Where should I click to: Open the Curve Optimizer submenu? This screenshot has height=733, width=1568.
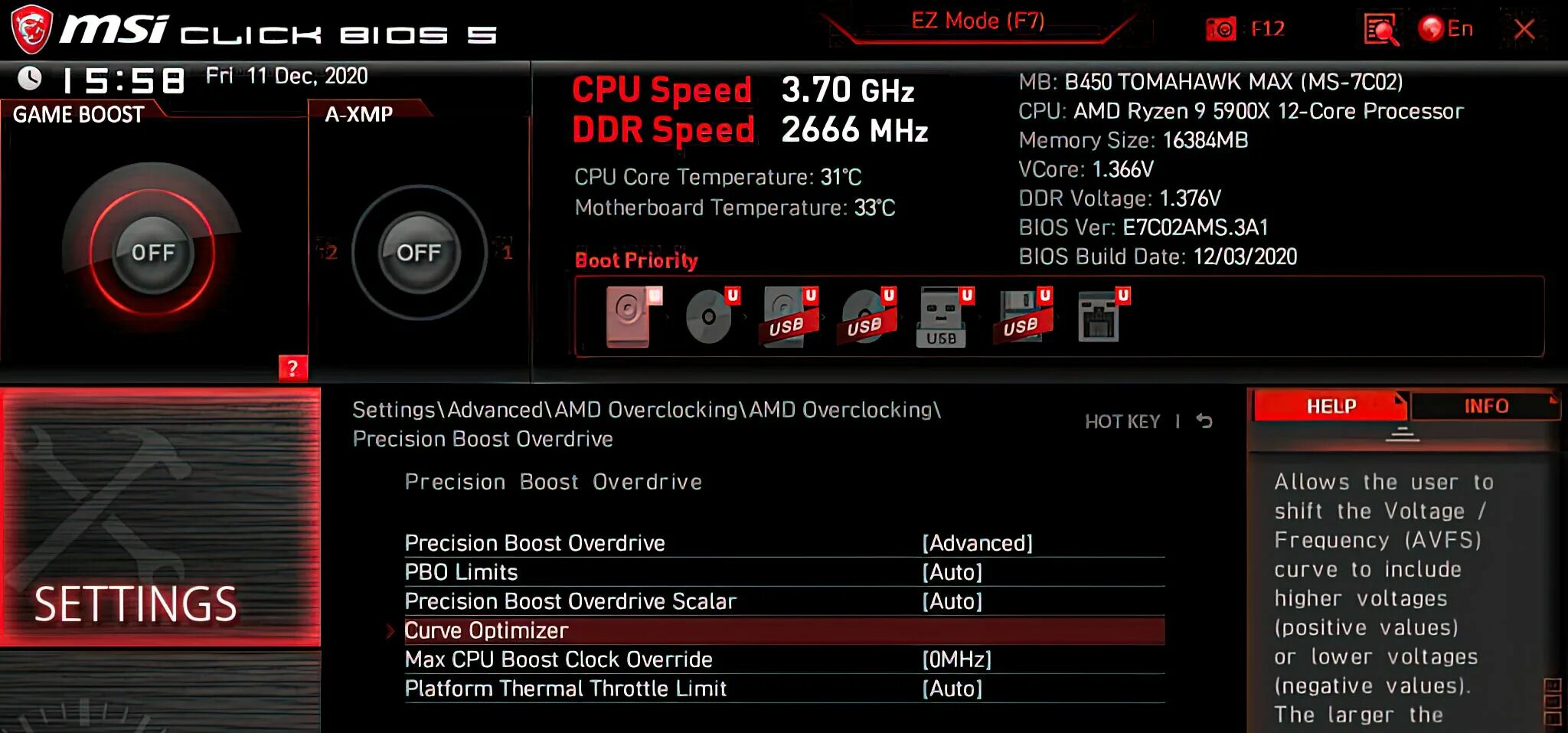[x=784, y=630]
